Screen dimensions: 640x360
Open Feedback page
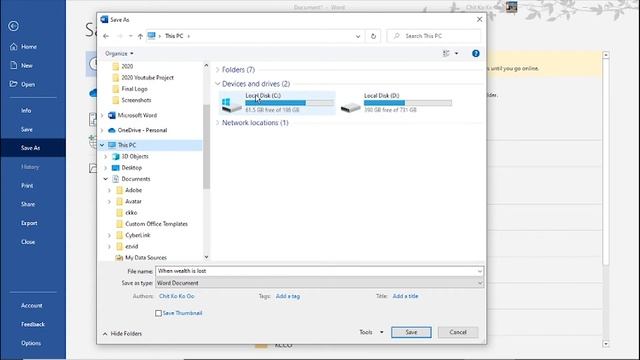tap(33, 324)
